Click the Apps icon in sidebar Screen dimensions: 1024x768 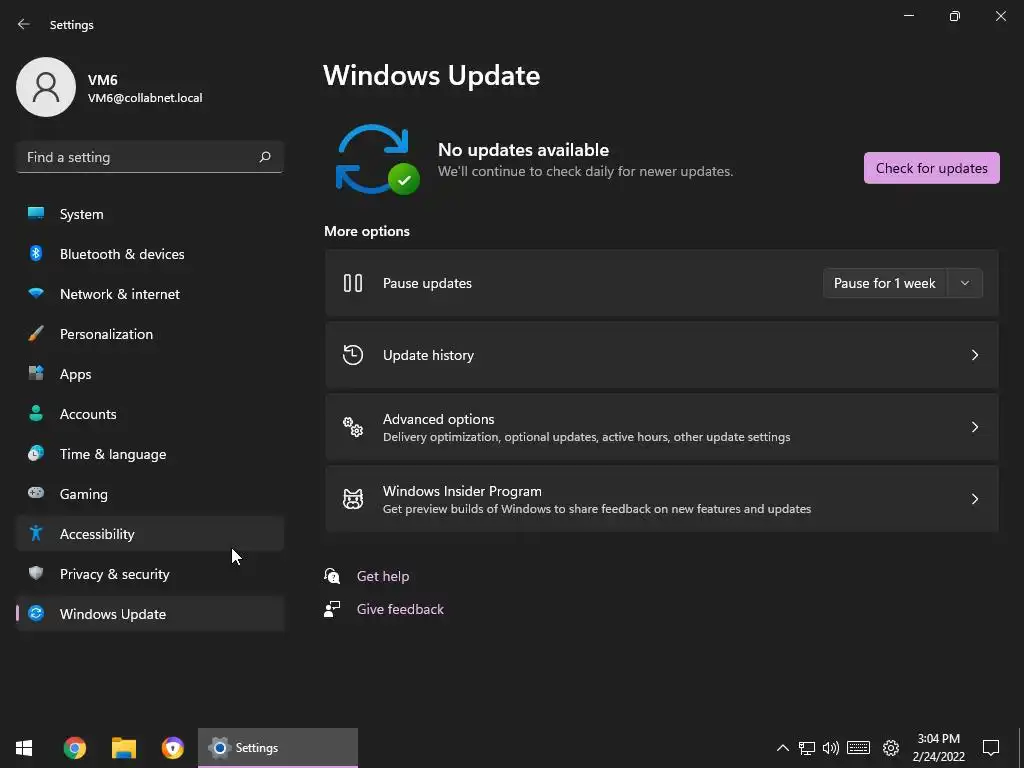(36, 373)
